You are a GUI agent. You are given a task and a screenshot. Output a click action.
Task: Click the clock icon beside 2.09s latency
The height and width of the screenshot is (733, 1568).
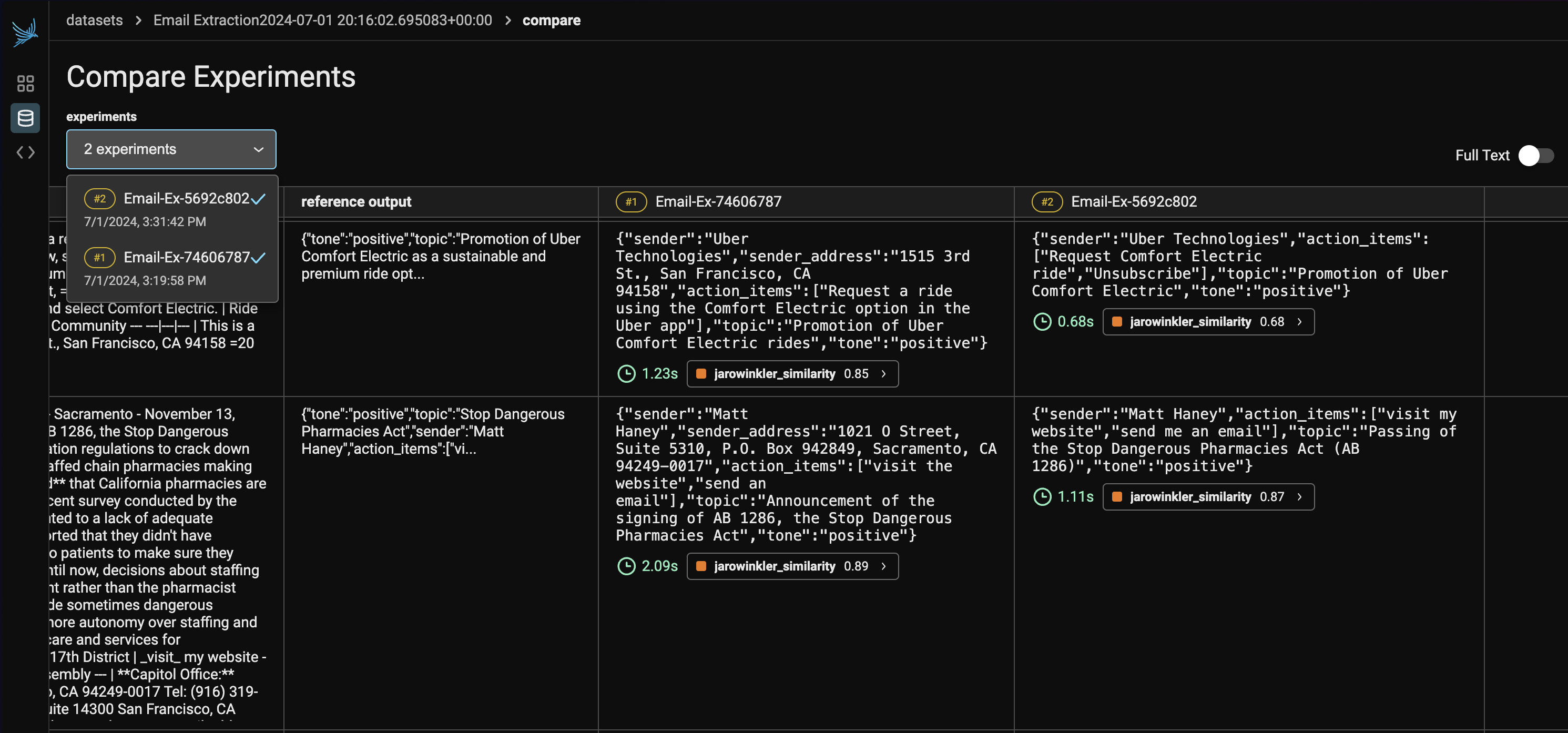[626, 566]
